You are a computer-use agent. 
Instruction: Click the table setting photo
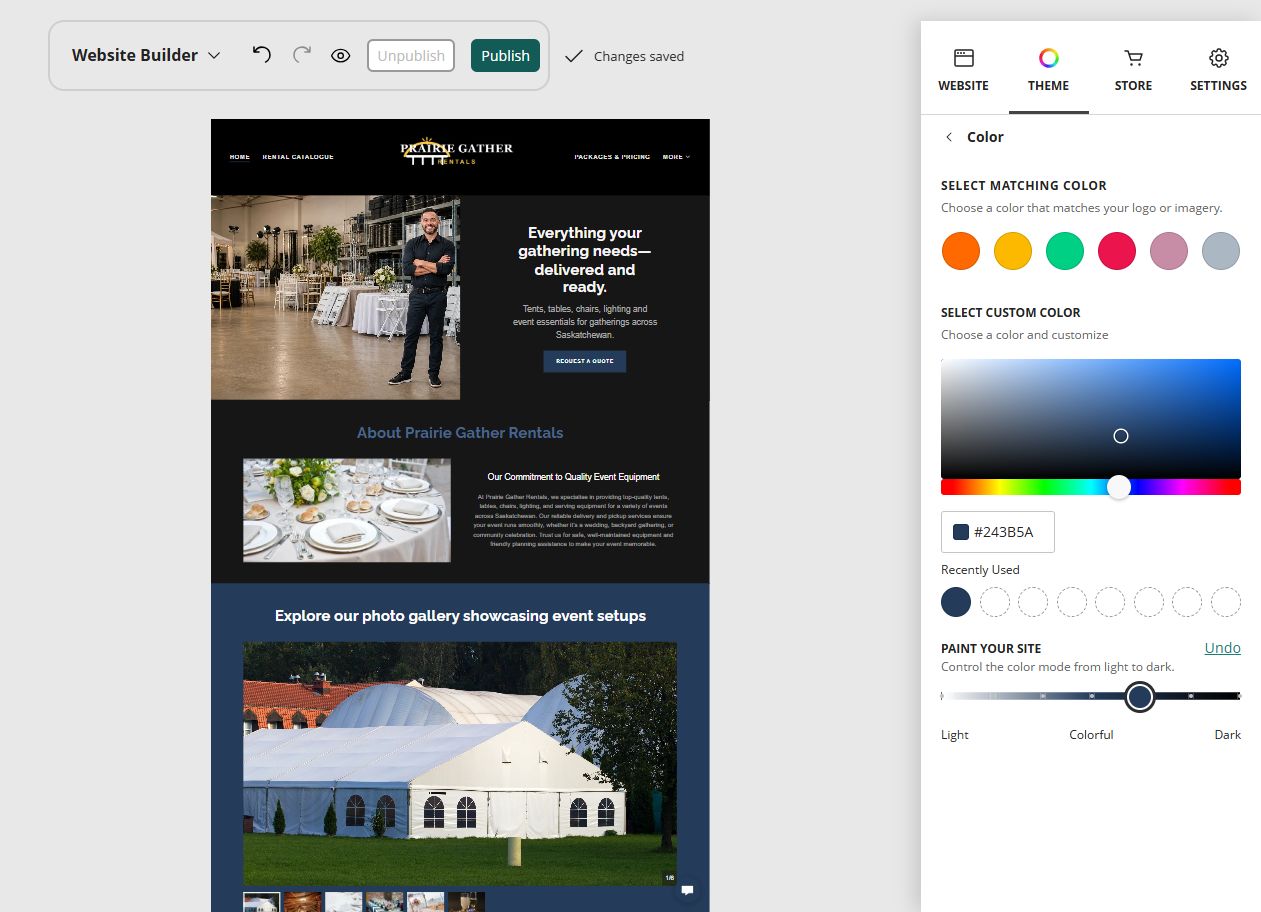[x=347, y=510]
